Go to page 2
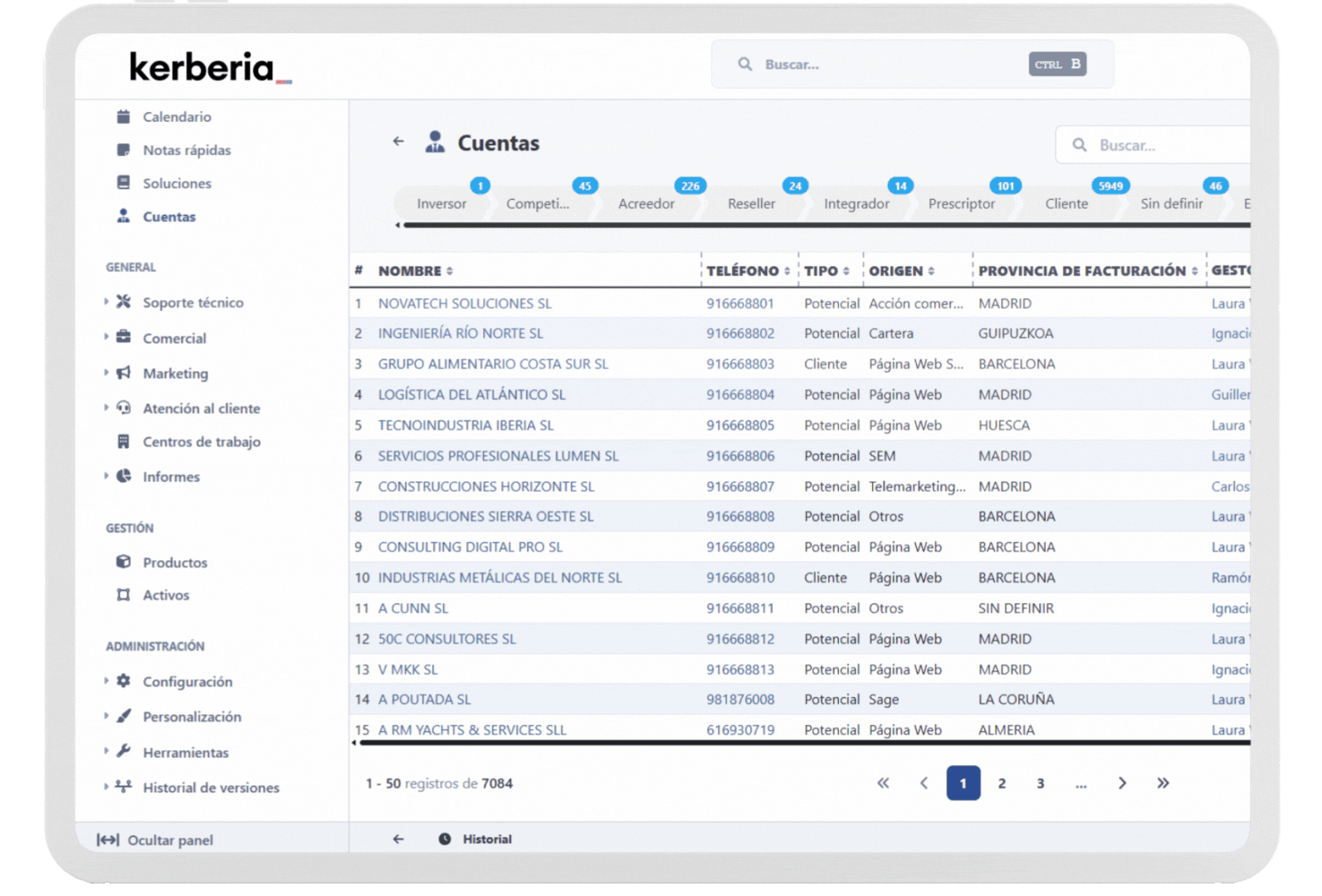1322x896 pixels. point(1002,783)
